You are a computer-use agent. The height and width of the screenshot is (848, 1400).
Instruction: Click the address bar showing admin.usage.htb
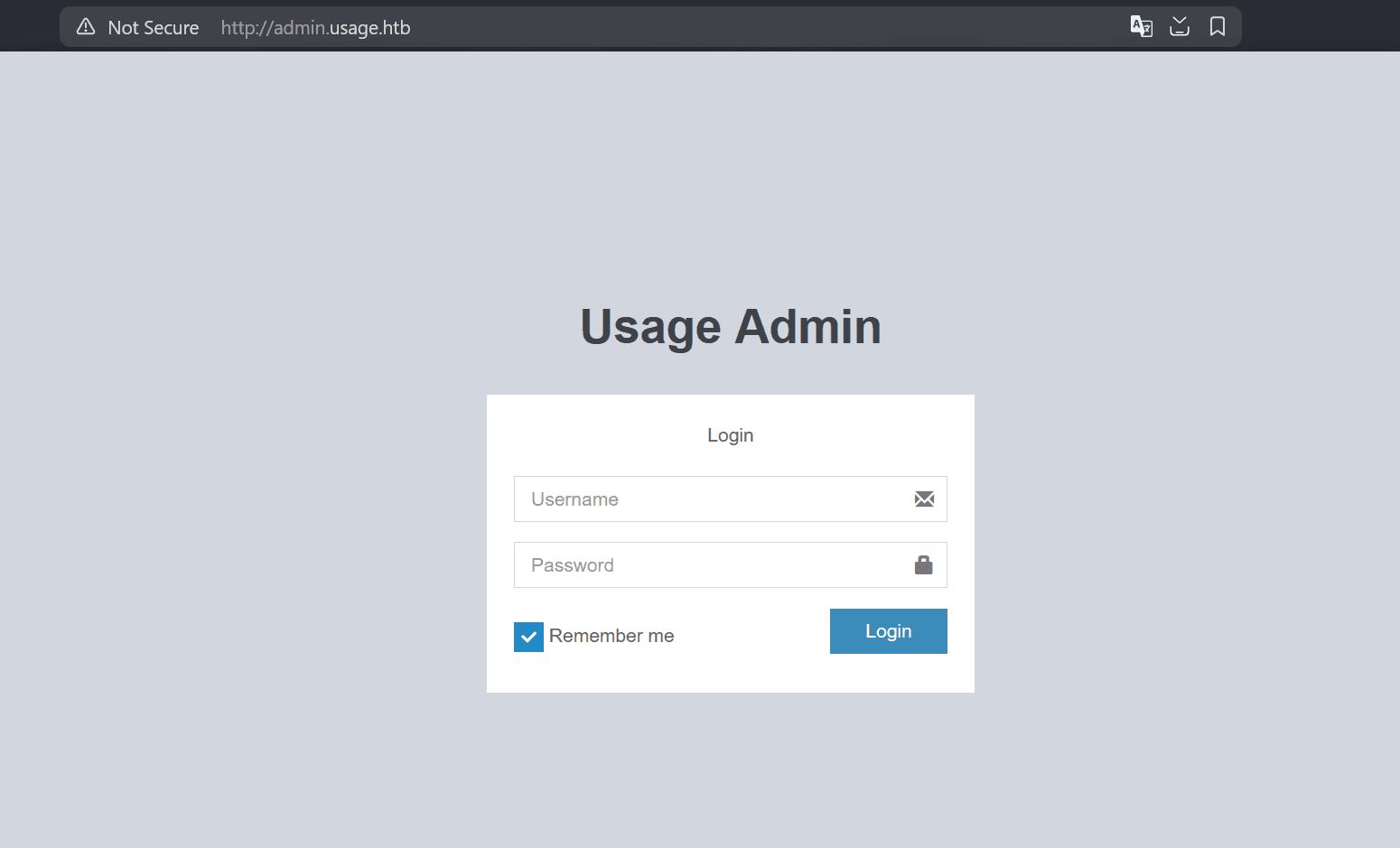315,27
